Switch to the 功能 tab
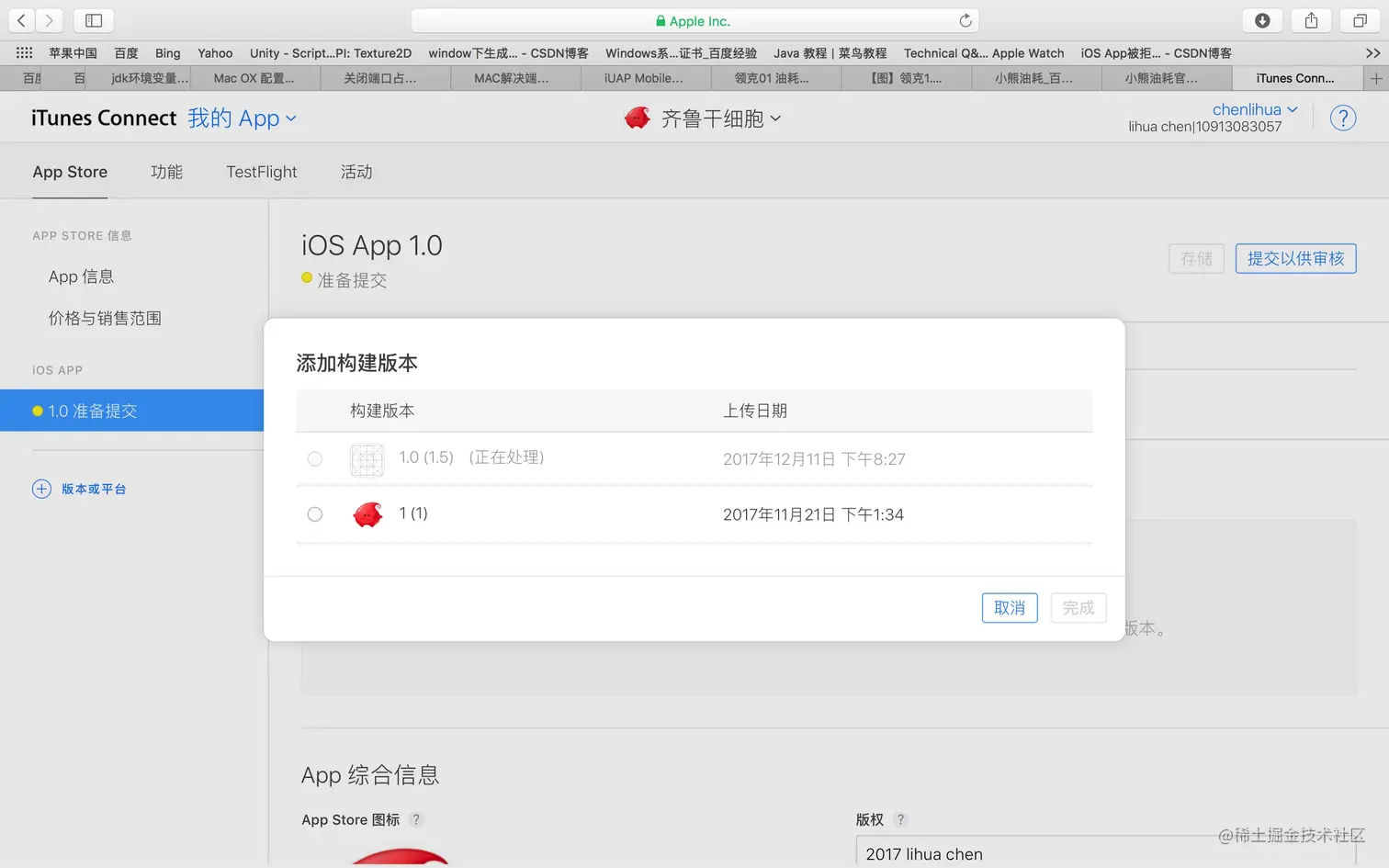 (x=166, y=172)
